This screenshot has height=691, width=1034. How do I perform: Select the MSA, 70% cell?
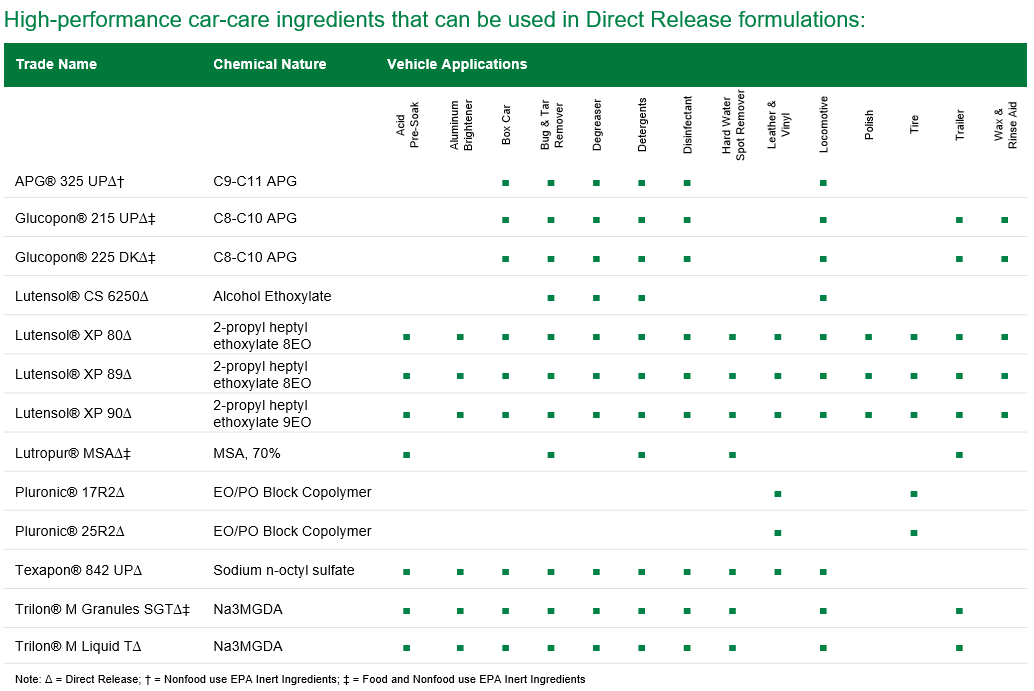pyautogui.click(x=247, y=453)
